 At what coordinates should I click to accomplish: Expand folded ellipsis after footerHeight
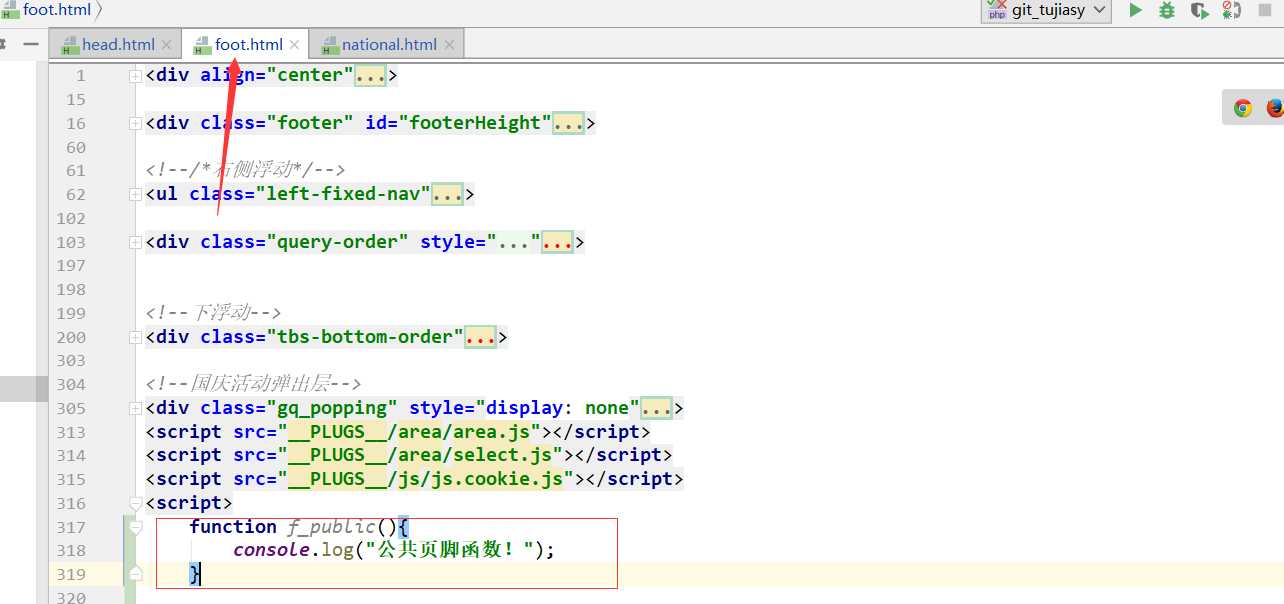pos(568,123)
